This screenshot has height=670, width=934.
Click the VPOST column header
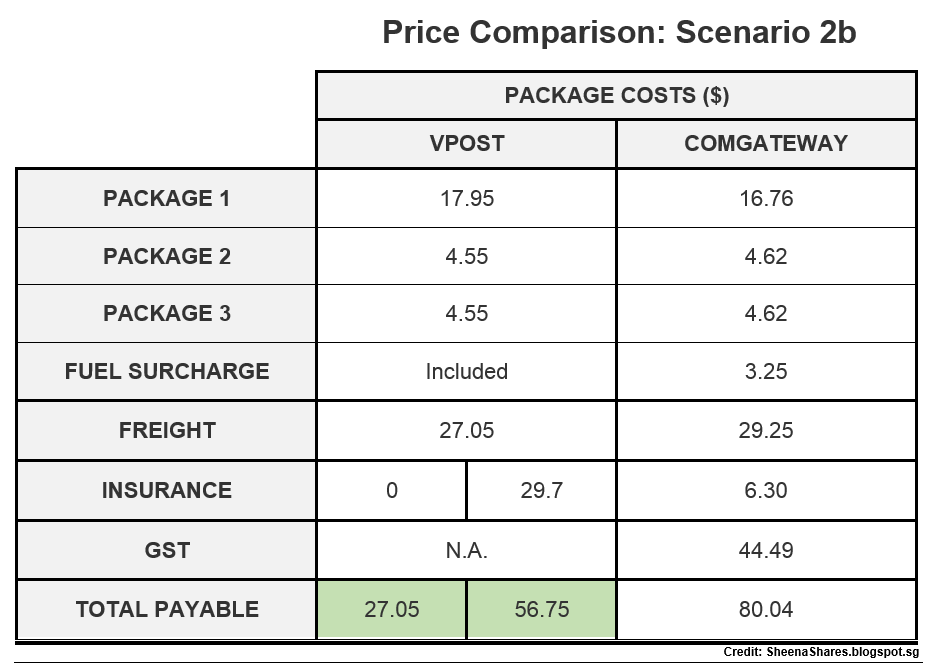[x=466, y=144]
